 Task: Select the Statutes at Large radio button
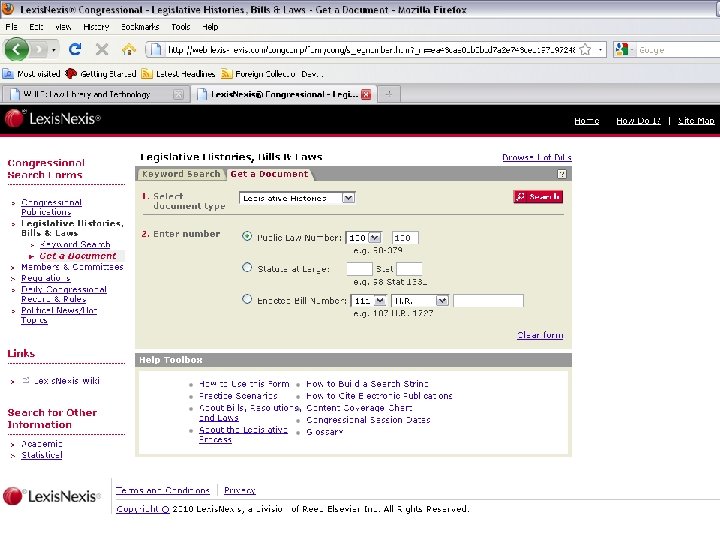(x=247, y=267)
